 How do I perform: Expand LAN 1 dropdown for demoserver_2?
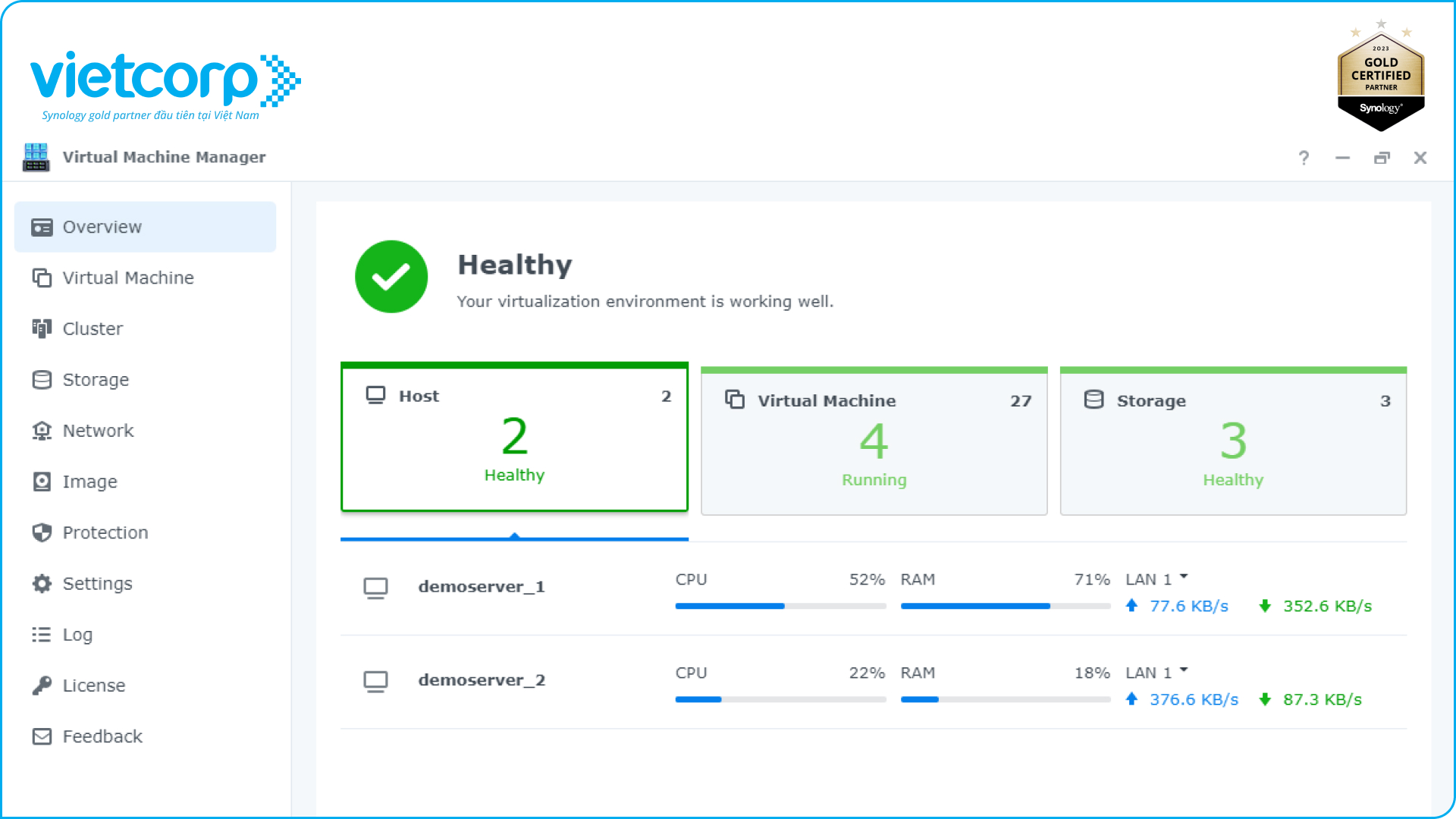(1184, 671)
